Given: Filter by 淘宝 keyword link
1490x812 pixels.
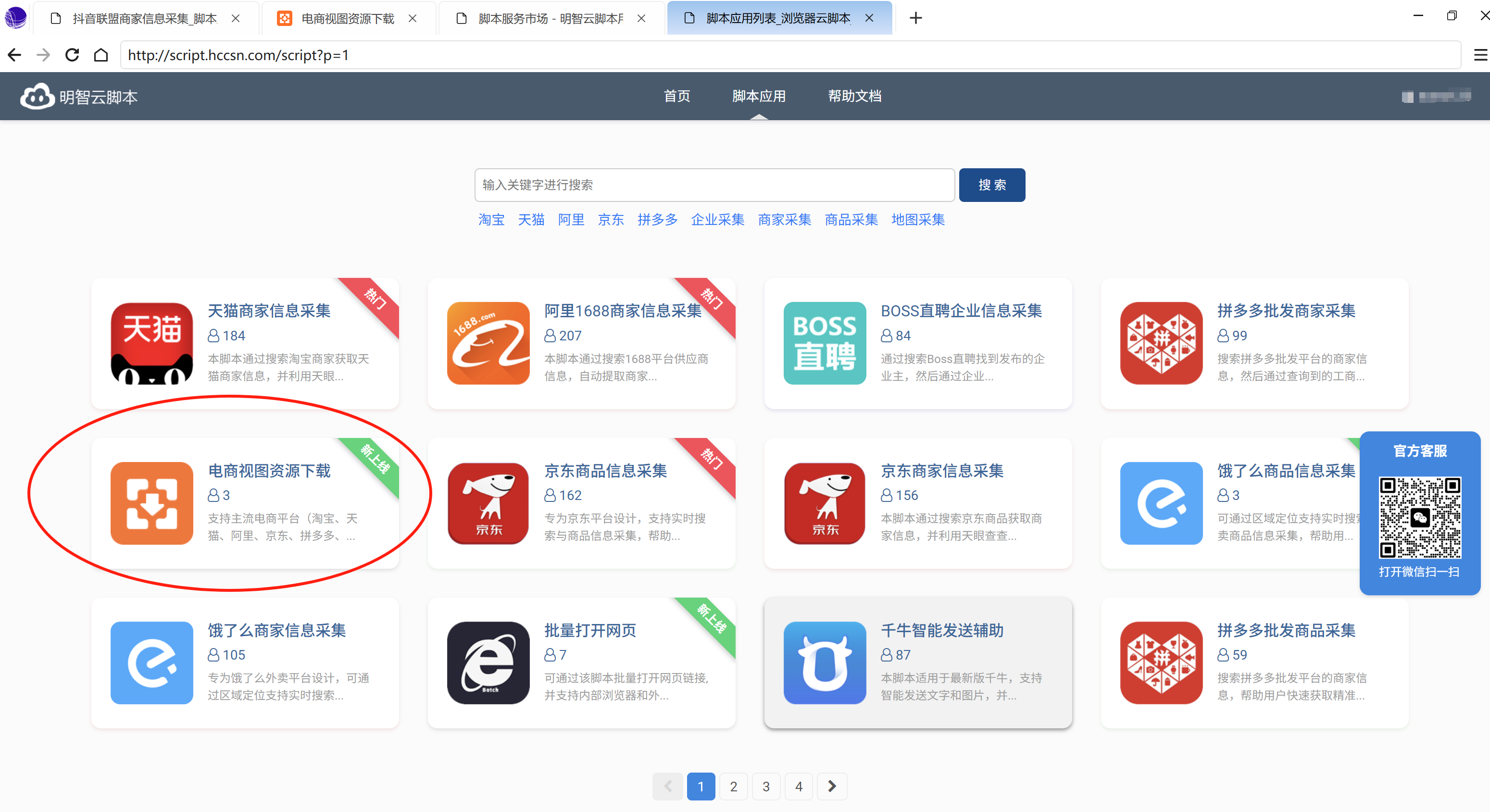Looking at the screenshot, I should (x=492, y=220).
